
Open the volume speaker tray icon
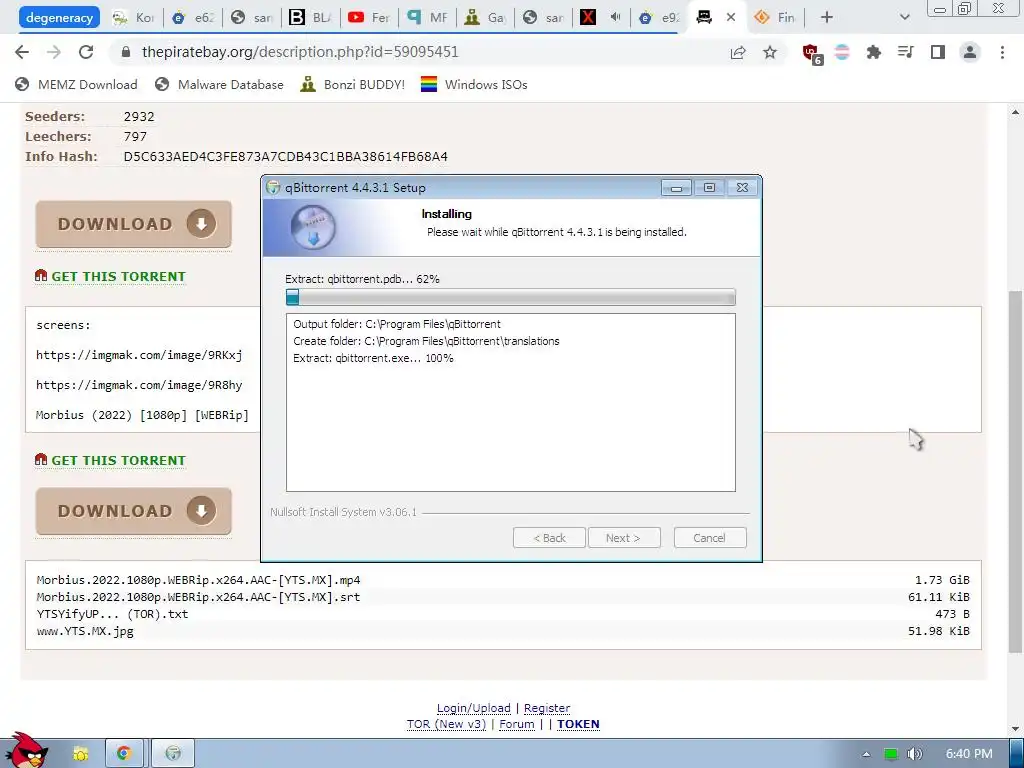[914, 754]
